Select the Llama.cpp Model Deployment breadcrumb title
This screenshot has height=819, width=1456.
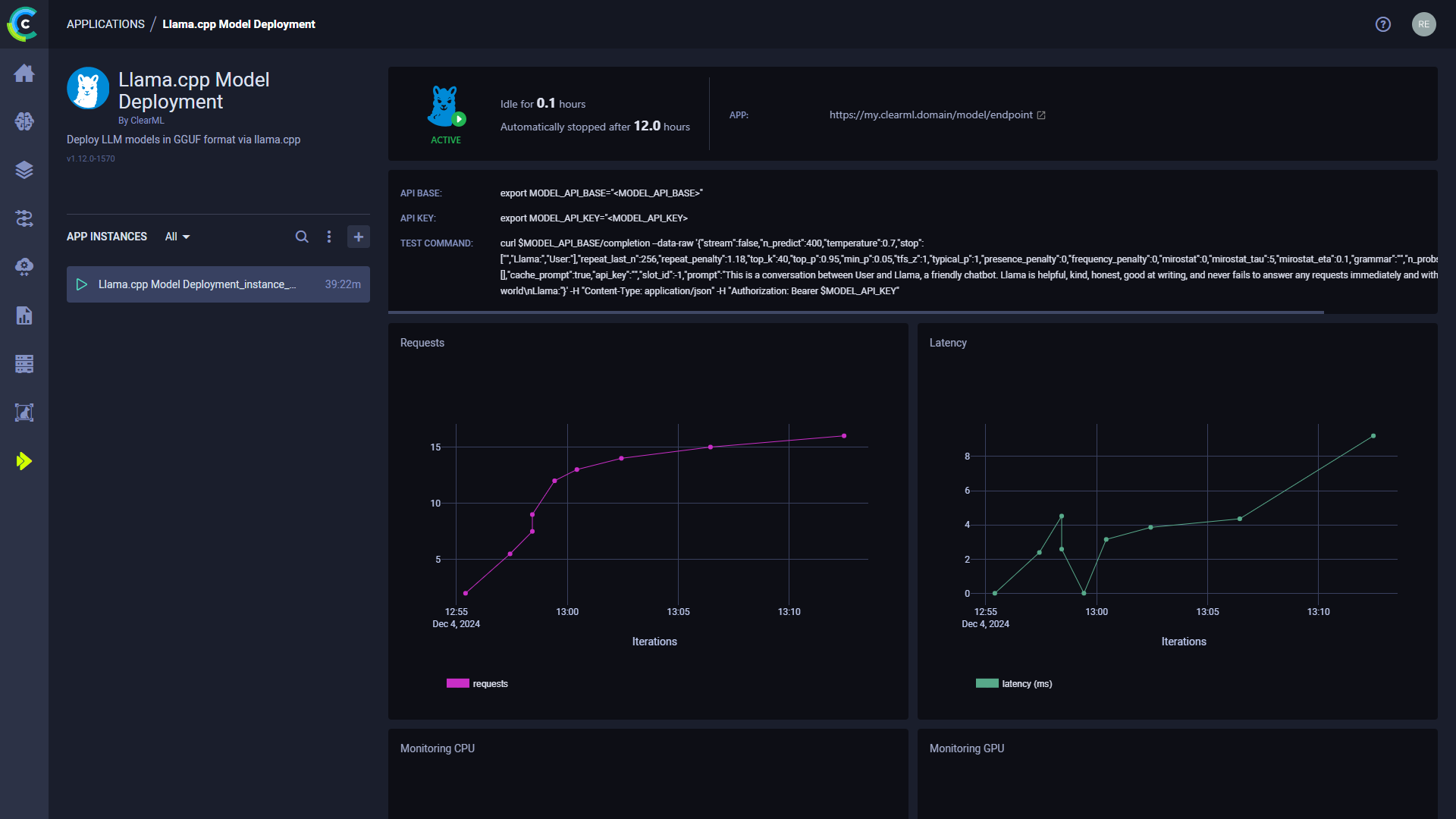tap(238, 24)
